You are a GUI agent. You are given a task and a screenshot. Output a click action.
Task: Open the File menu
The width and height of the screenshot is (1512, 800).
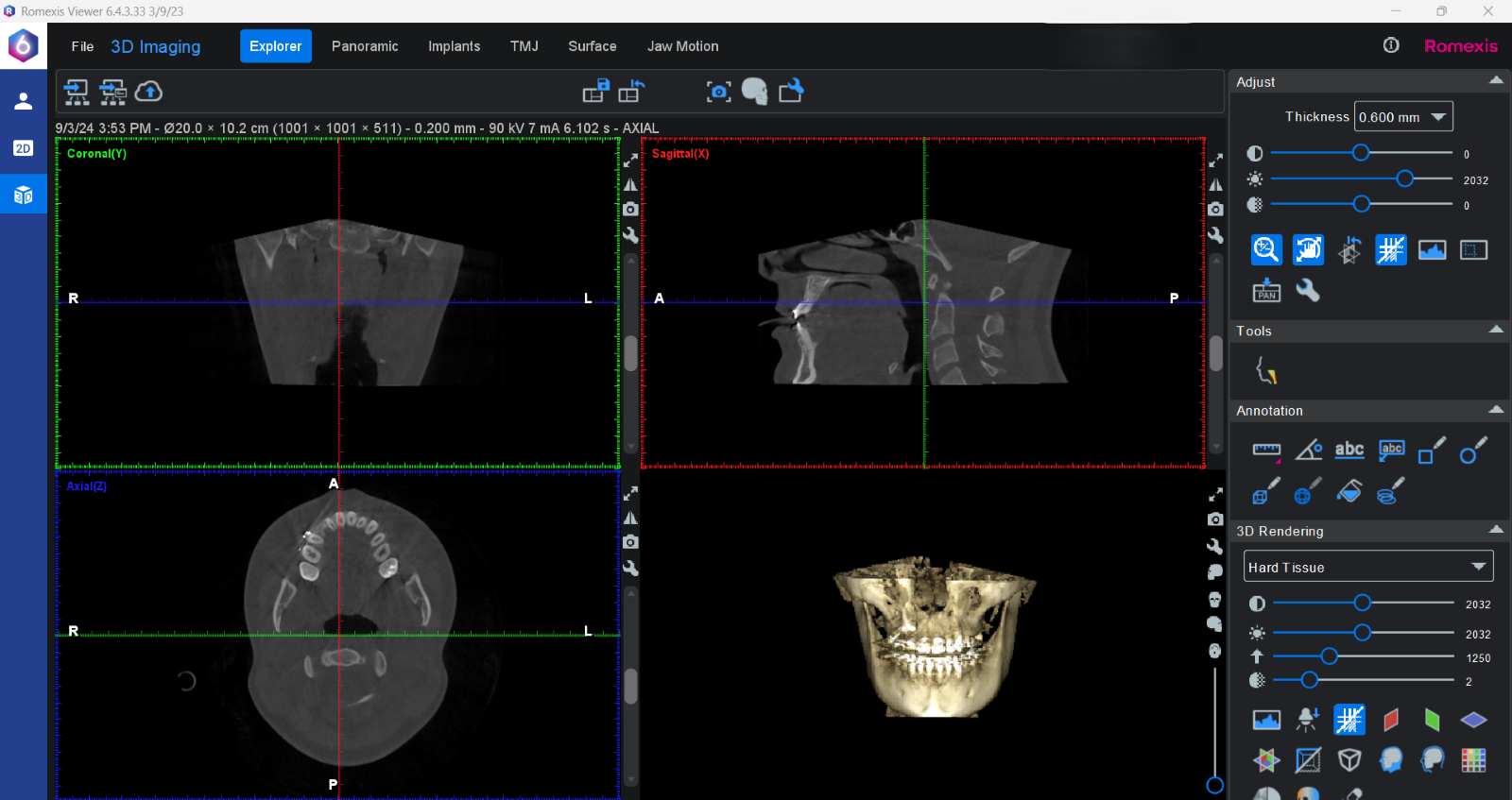pyautogui.click(x=82, y=46)
